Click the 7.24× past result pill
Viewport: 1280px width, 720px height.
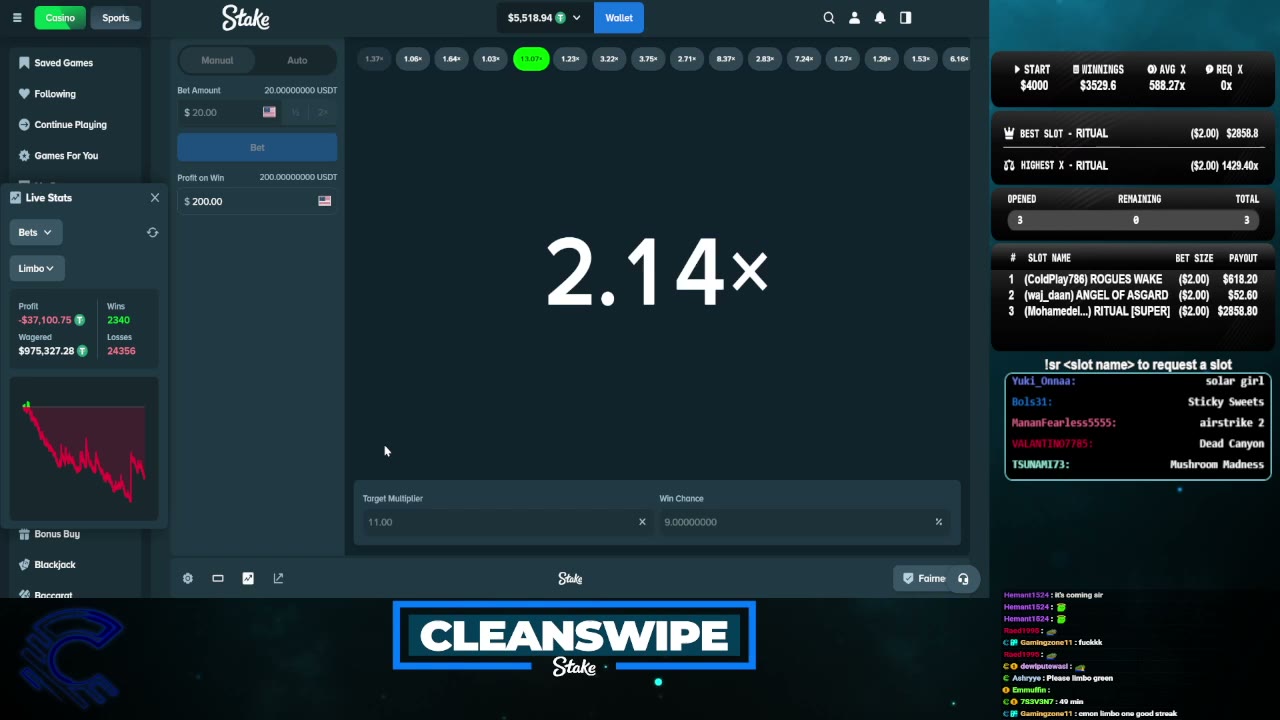[804, 59]
